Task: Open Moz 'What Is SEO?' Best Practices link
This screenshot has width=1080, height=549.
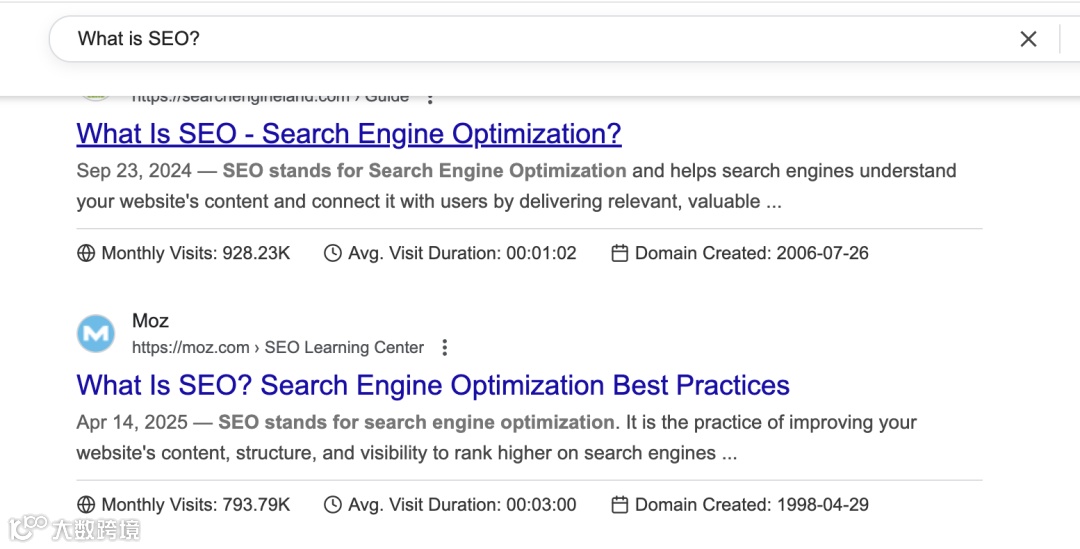Action: point(433,386)
